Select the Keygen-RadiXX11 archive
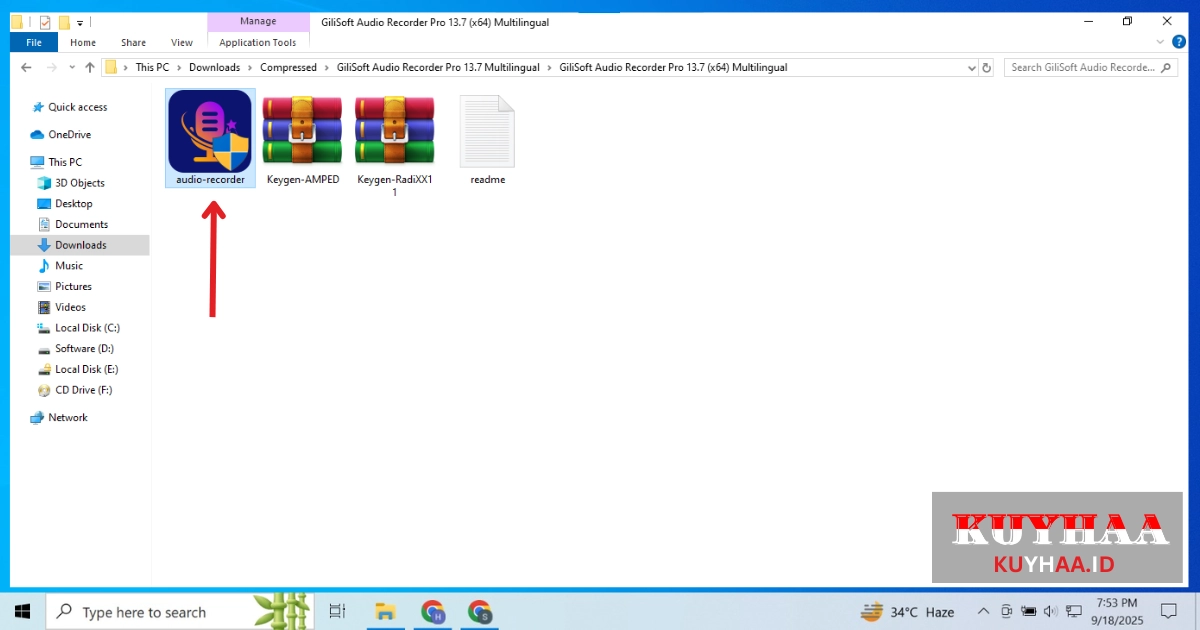This screenshot has height=630, width=1200. pyautogui.click(x=394, y=145)
